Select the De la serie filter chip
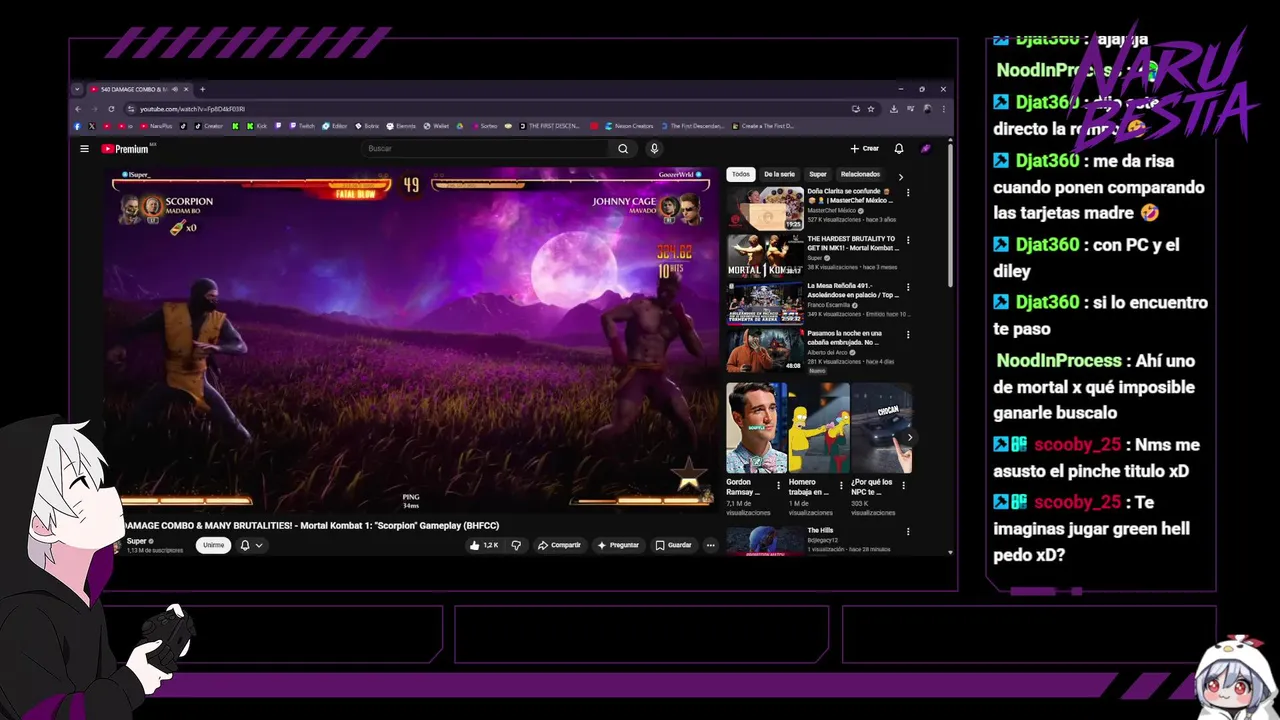 pyautogui.click(x=779, y=174)
